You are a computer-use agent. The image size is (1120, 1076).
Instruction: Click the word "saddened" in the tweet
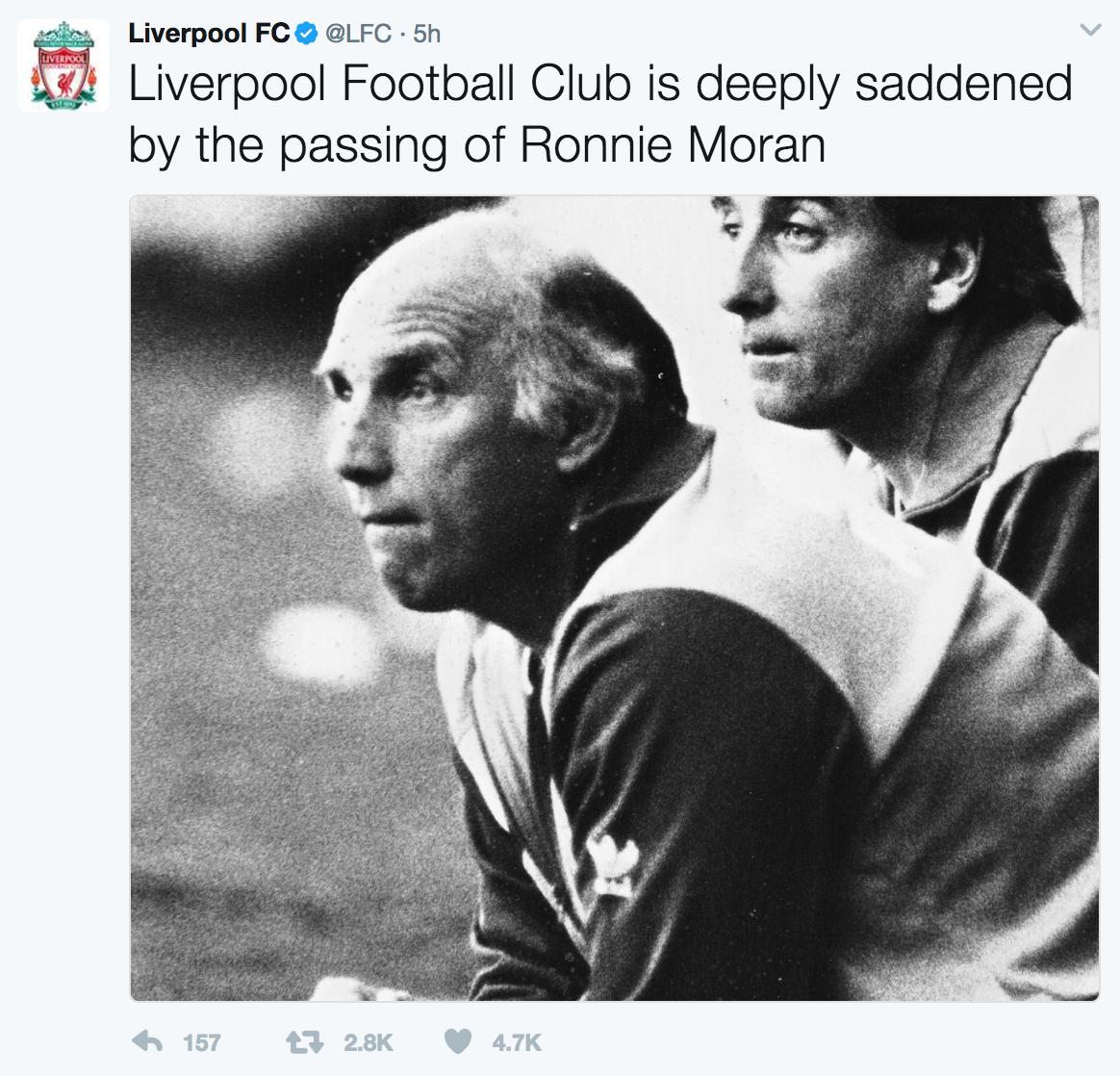click(x=963, y=84)
